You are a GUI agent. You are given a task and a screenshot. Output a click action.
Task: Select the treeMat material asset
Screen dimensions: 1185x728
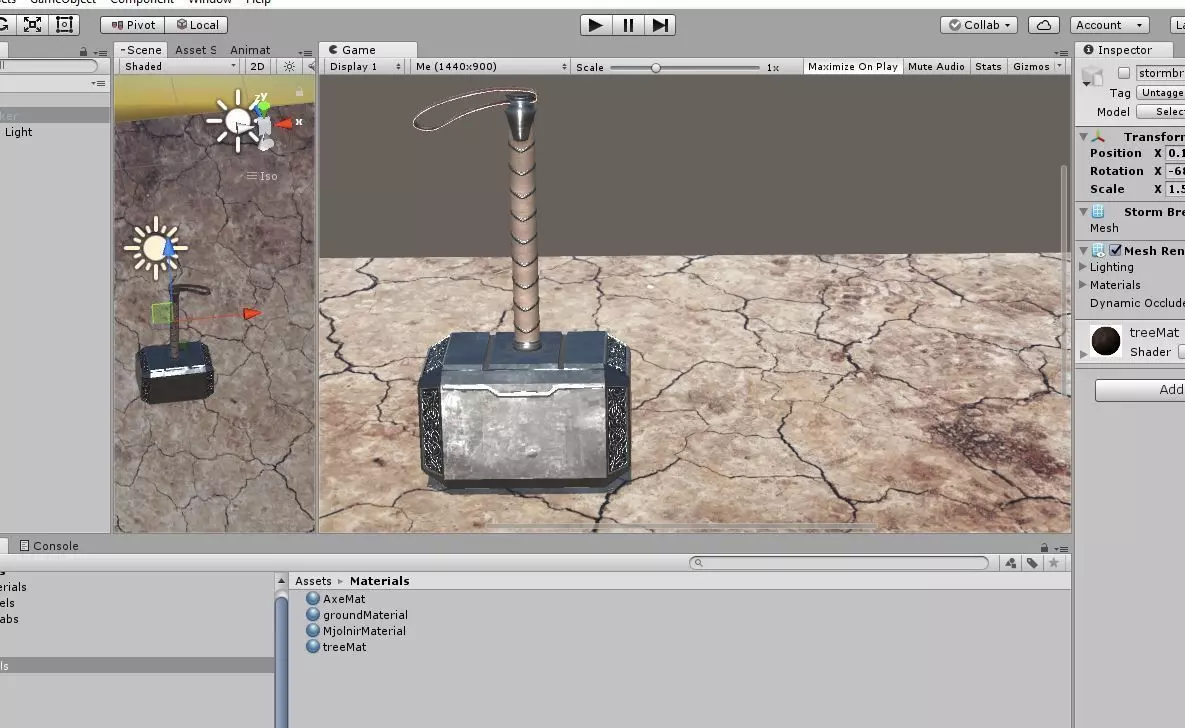pyautogui.click(x=336, y=647)
